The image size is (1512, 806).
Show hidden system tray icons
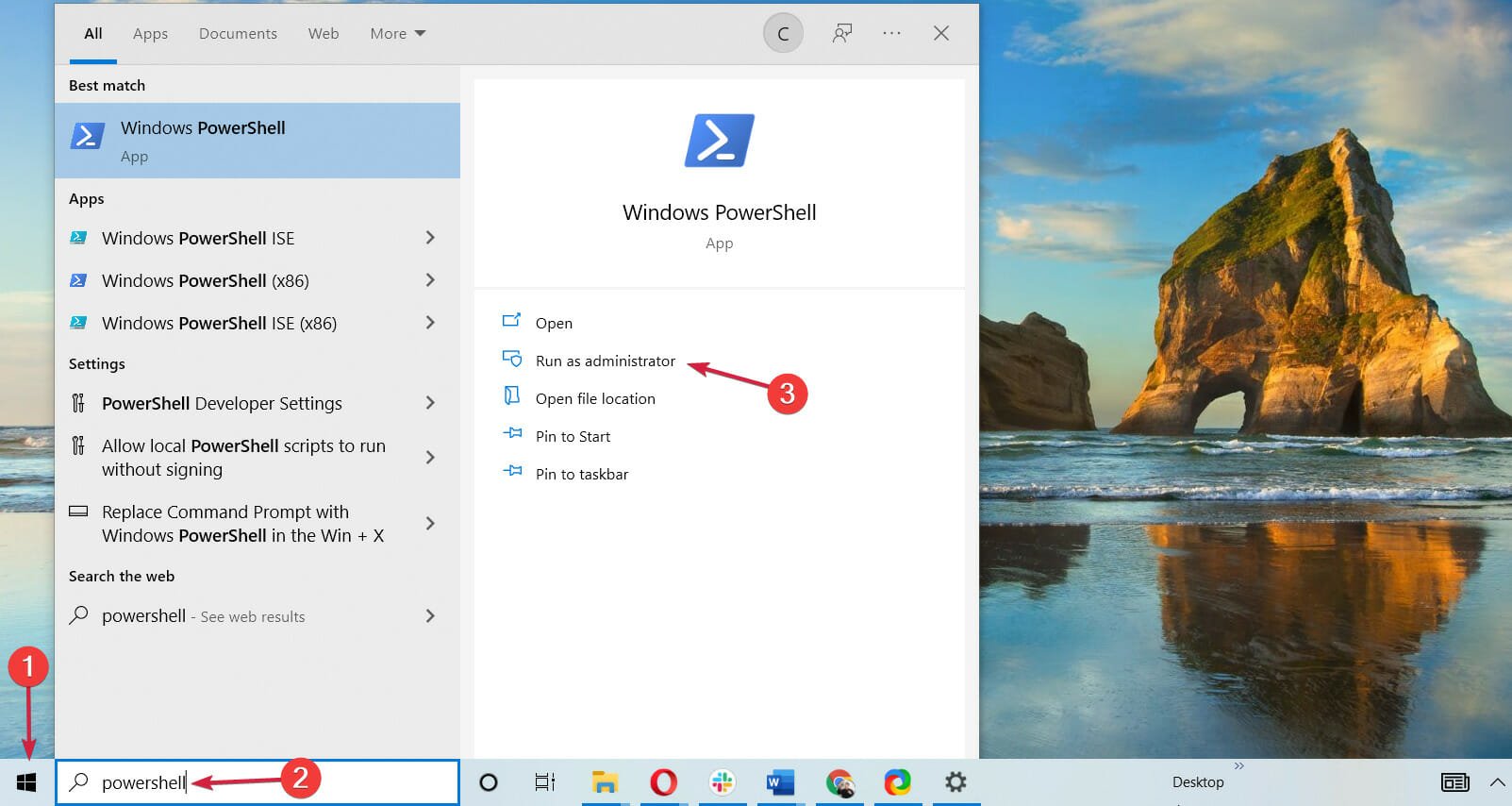click(x=1497, y=782)
